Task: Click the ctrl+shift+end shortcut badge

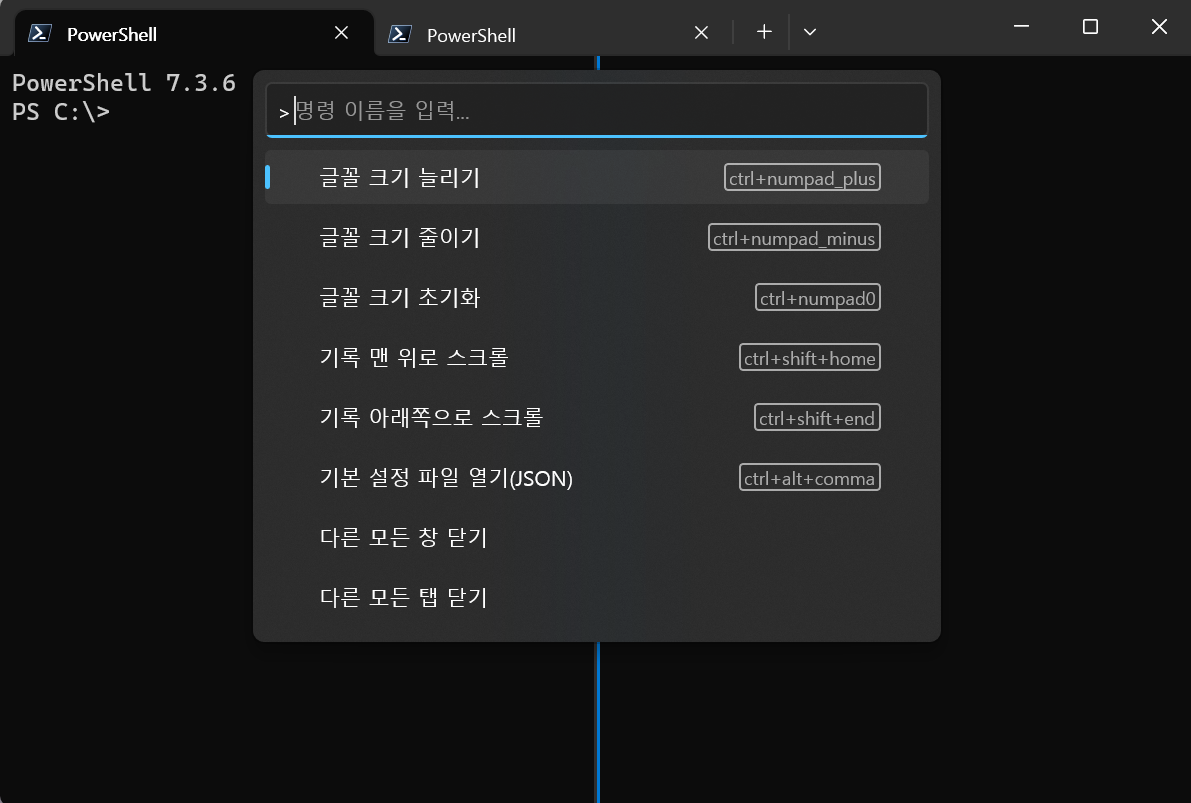Action: [817, 418]
